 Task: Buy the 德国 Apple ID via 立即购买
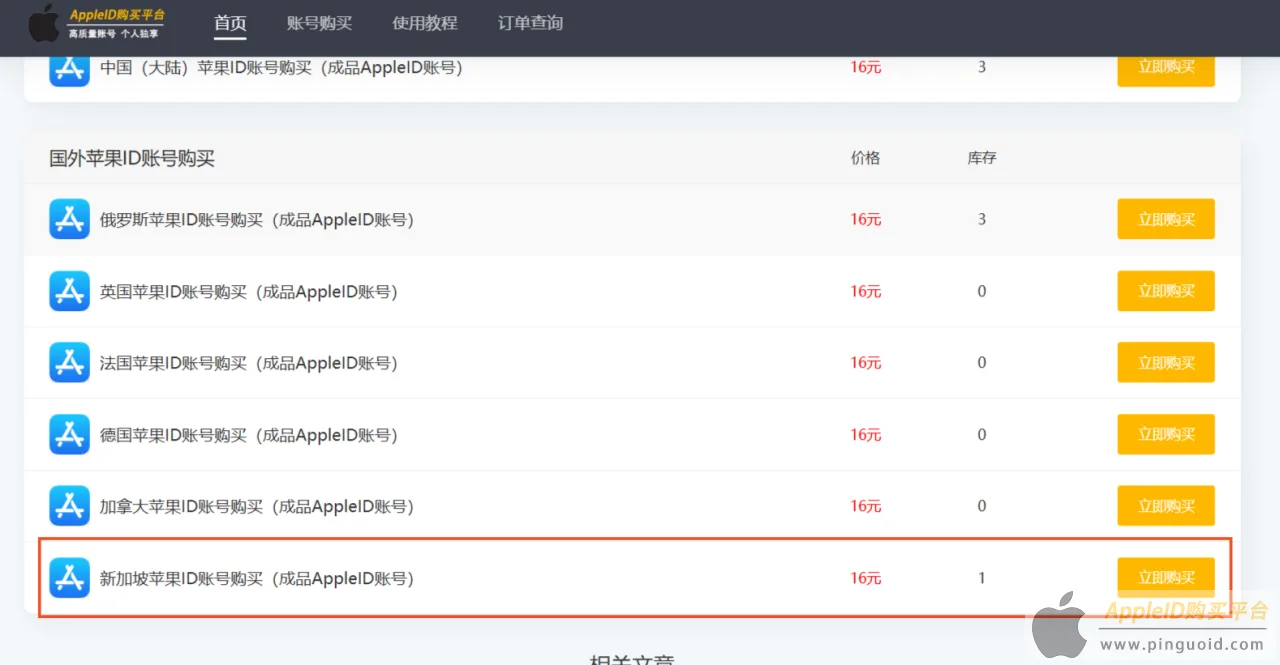[1166, 435]
